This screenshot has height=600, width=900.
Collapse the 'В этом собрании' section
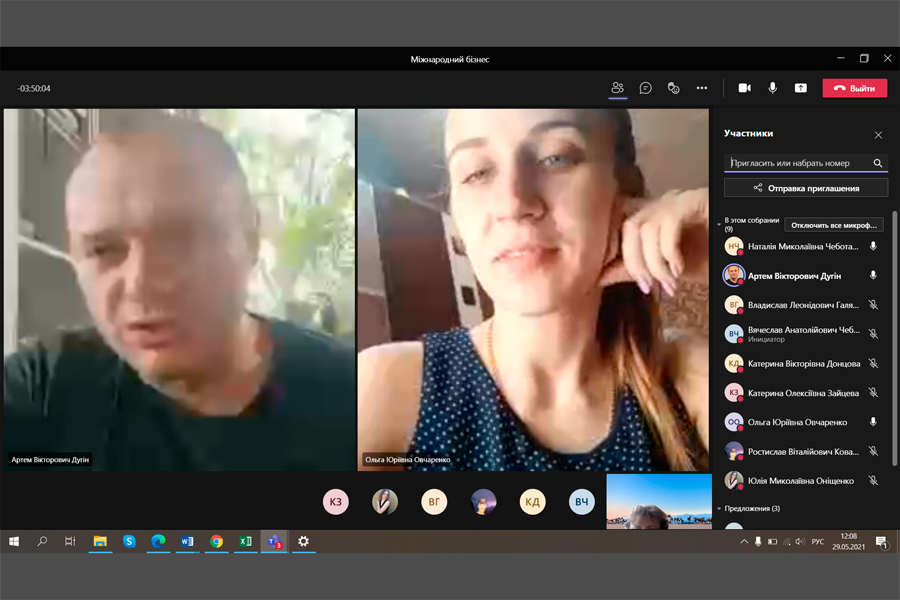[719, 224]
